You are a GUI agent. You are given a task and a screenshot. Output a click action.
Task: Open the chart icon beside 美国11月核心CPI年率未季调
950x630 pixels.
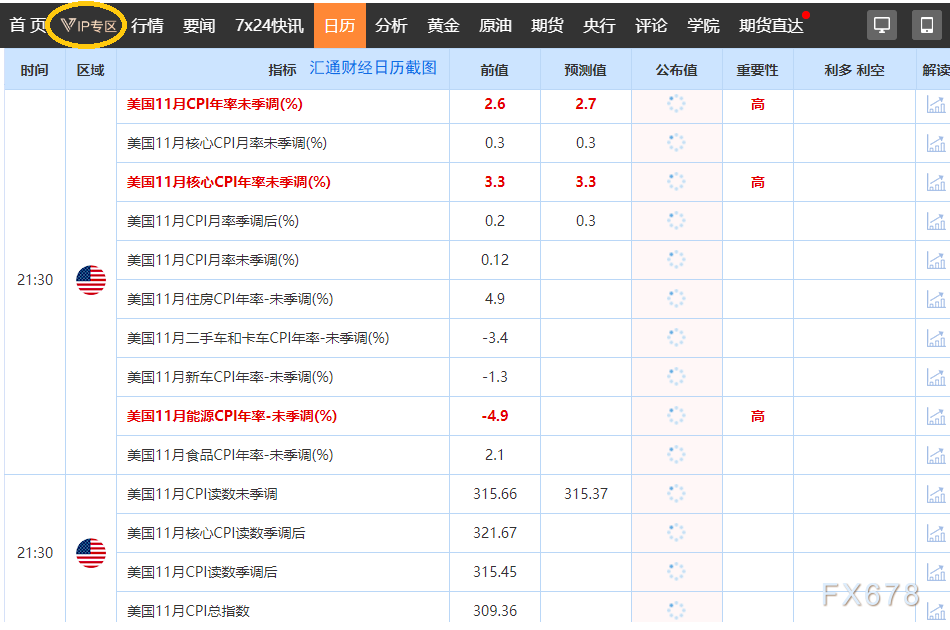click(935, 182)
